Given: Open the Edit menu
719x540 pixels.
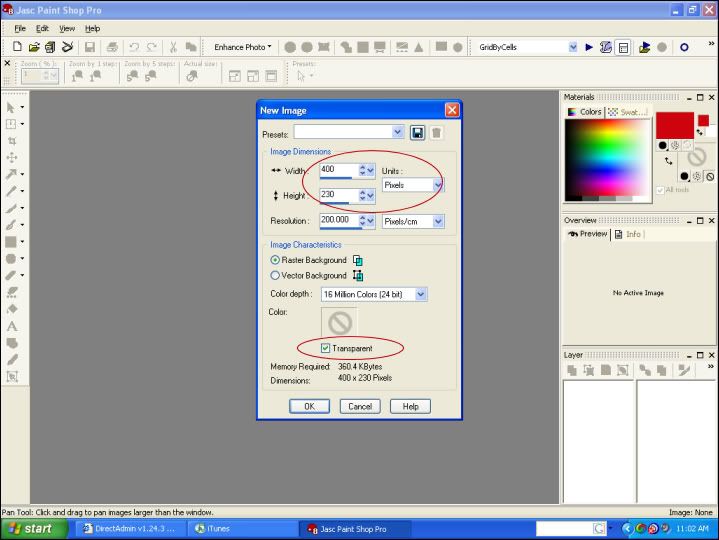Looking at the screenshot, I should [42, 28].
